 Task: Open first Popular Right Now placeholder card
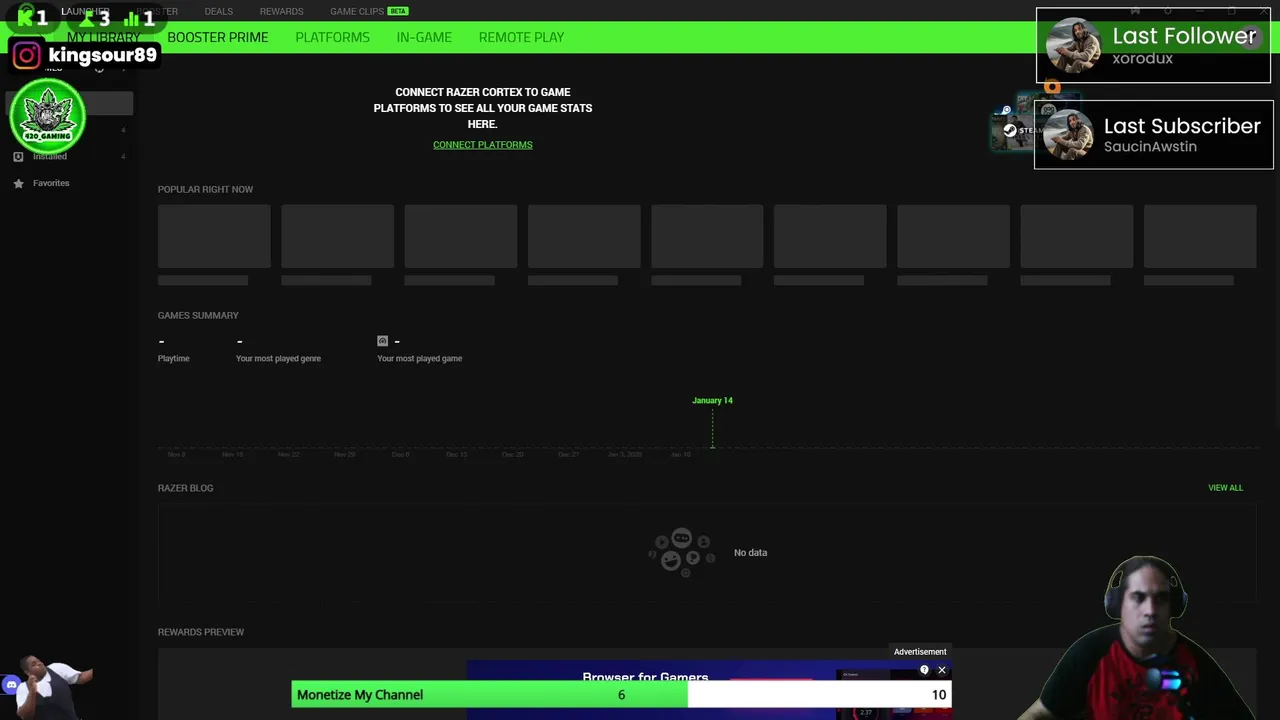coord(214,236)
